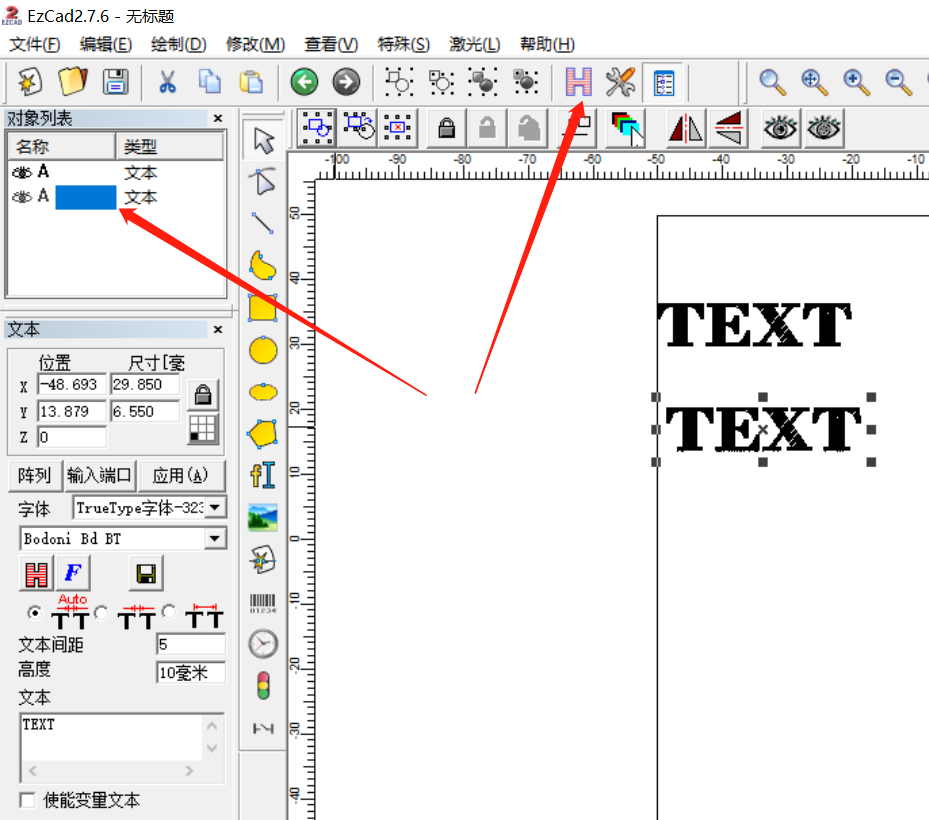The height and width of the screenshot is (820, 929).
Task: Click the 应用(A) button
Action: point(181,476)
